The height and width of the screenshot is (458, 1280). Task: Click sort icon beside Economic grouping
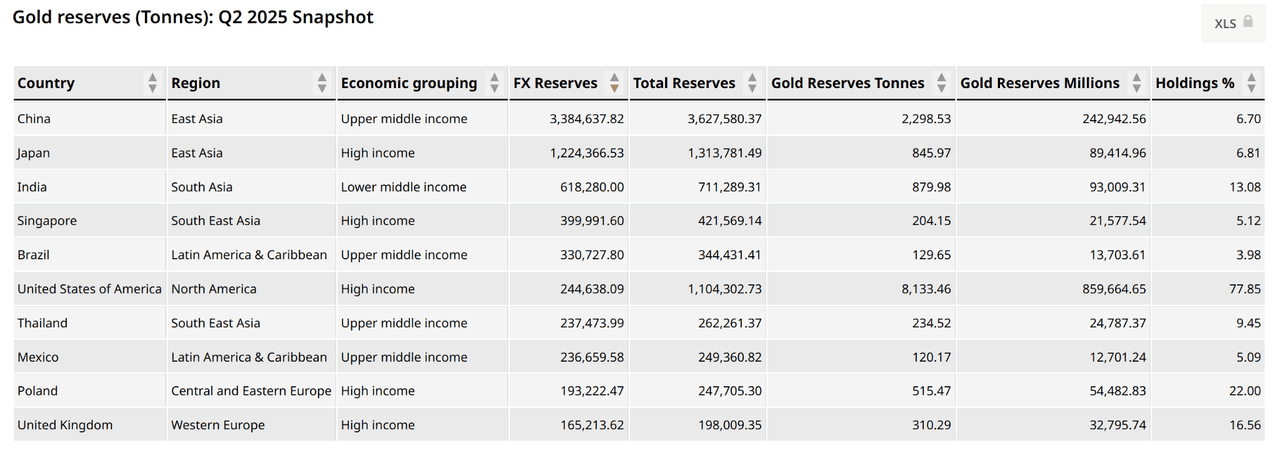click(x=494, y=83)
